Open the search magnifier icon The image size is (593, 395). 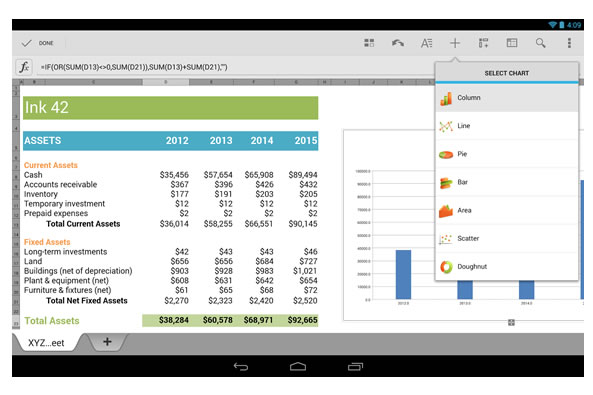point(540,43)
